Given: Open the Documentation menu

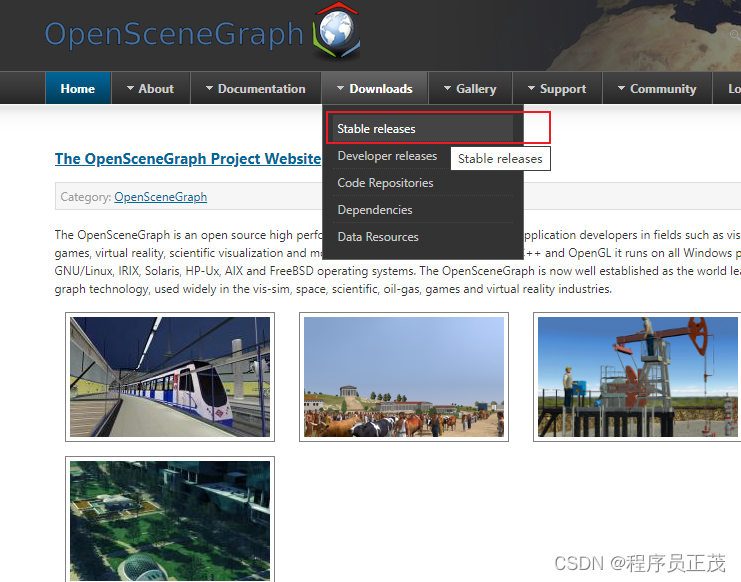Looking at the screenshot, I should [256, 88].
